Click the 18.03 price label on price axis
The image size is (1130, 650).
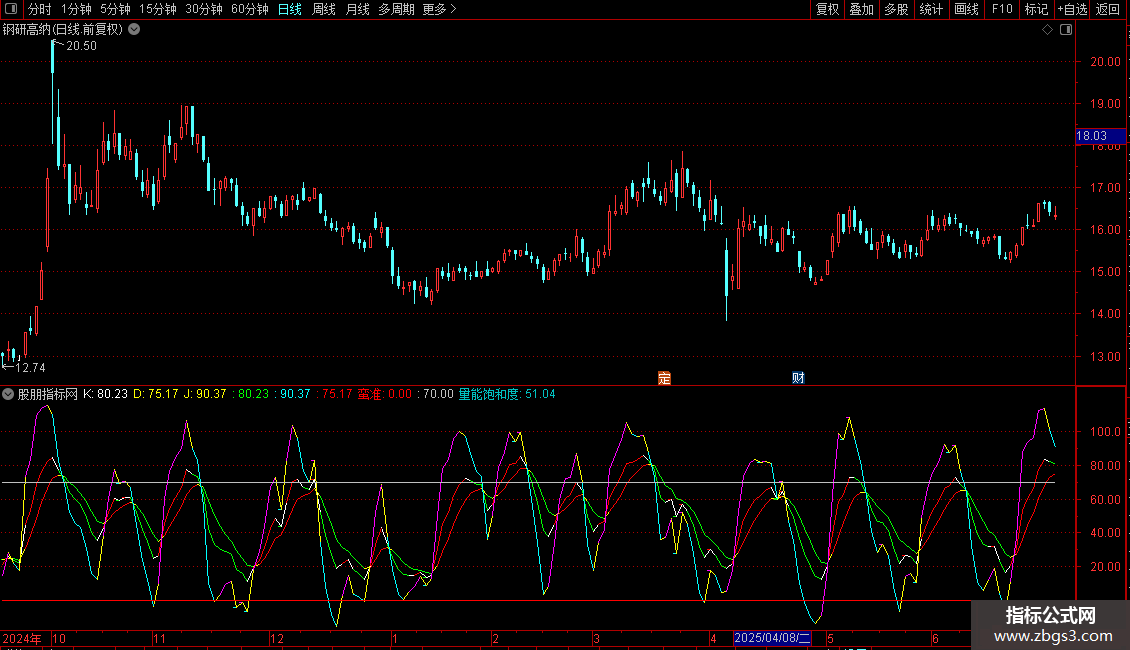coord(1100,135)
